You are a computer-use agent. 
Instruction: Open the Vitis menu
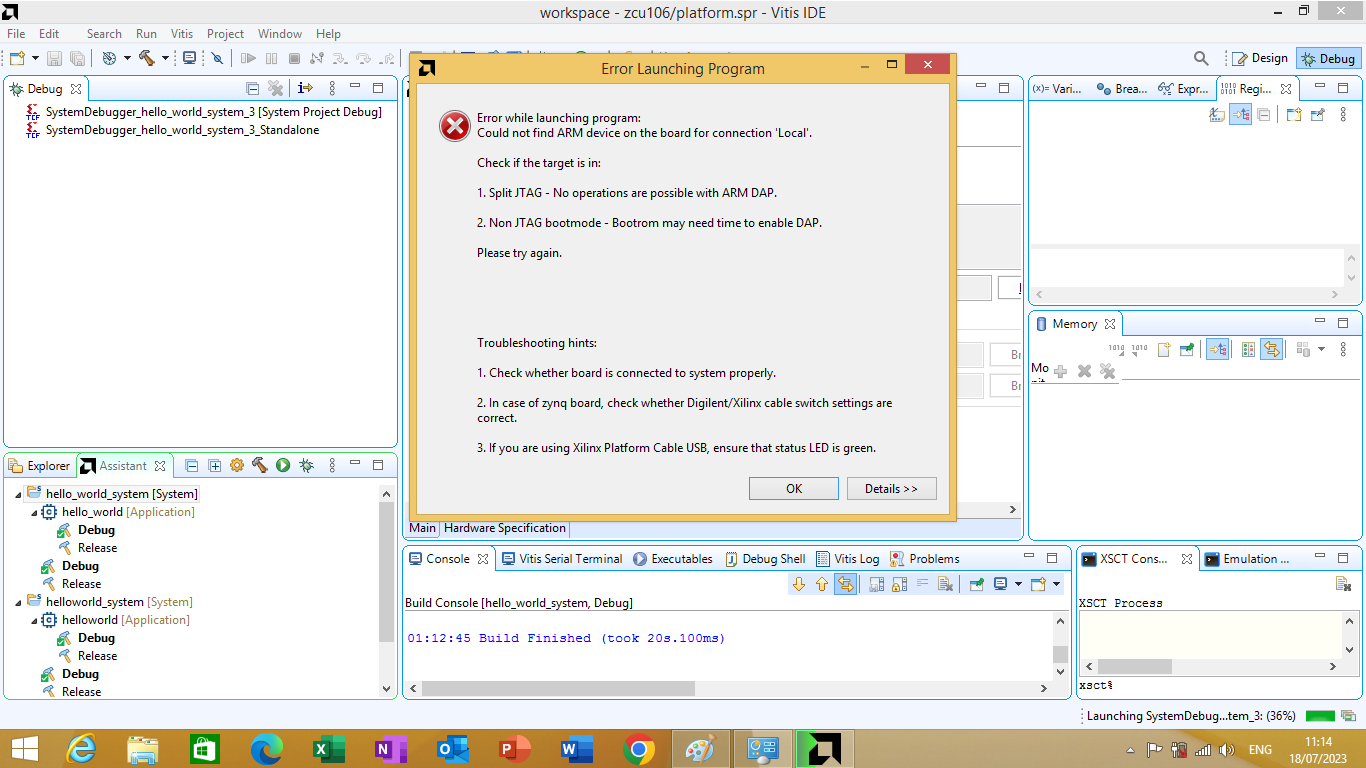click(182, 34)
